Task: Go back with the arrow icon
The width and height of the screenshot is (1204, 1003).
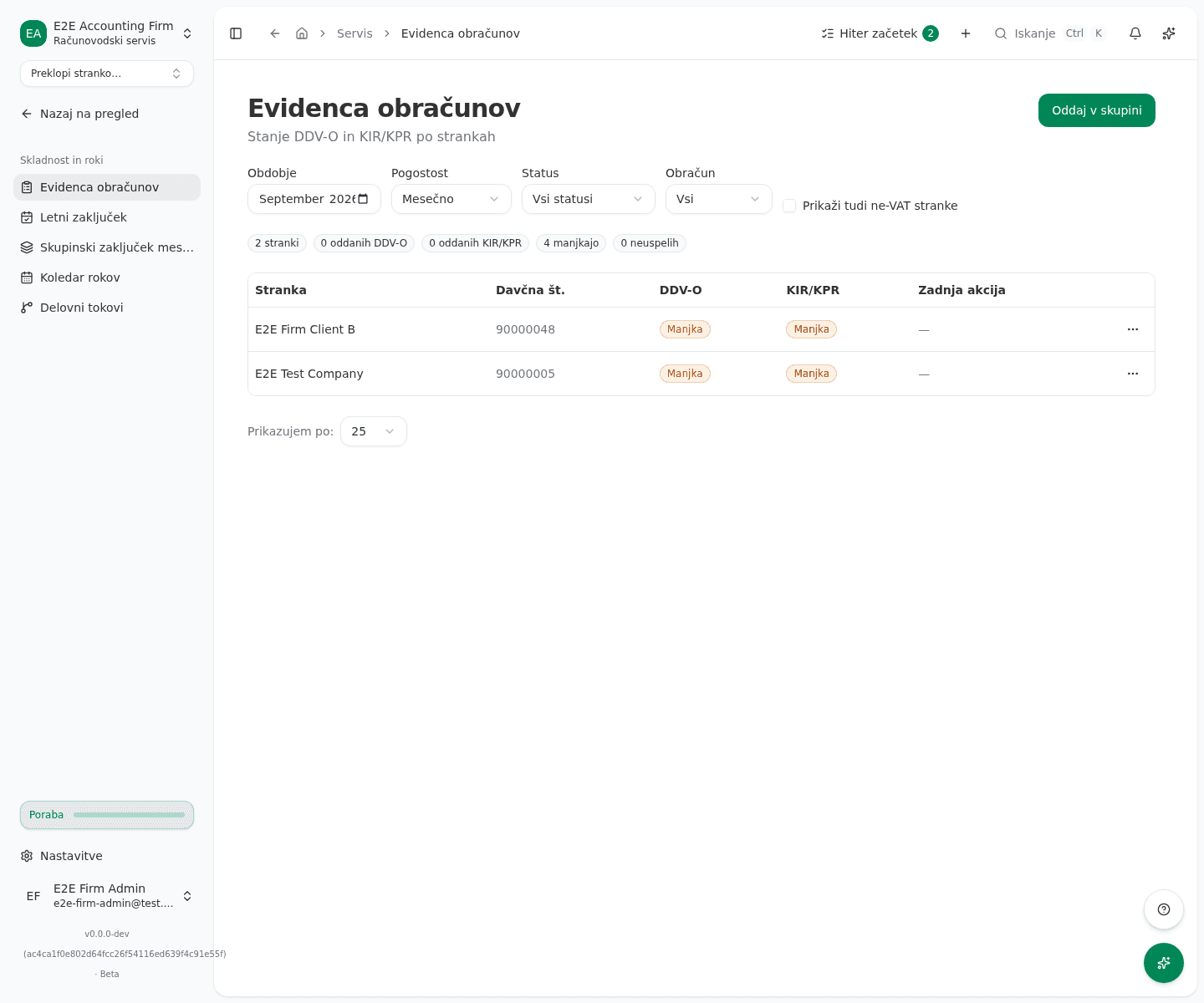Action: coord(275,33)
